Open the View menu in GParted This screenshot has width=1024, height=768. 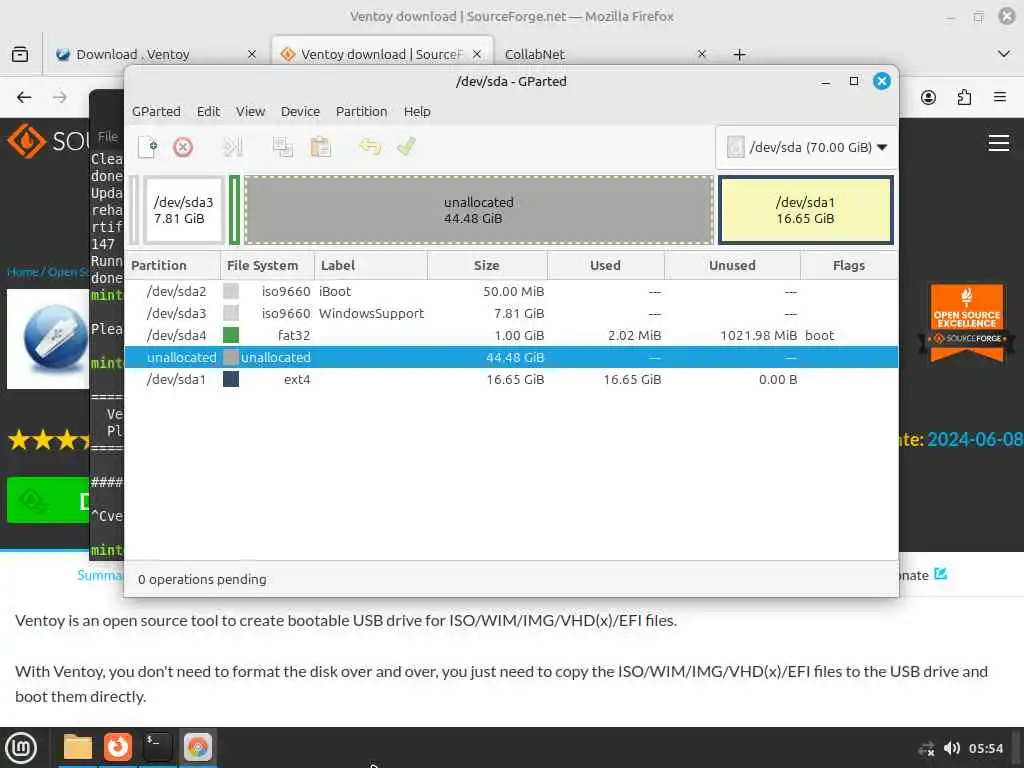(x=250, y=112)
